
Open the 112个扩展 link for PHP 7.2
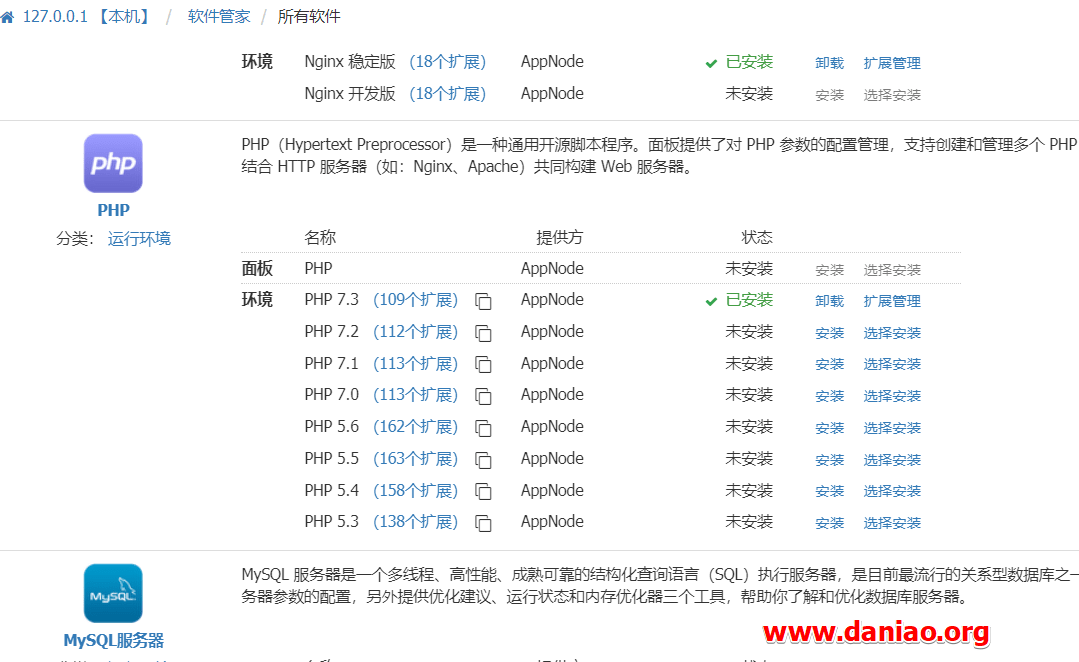click(416, 332)
